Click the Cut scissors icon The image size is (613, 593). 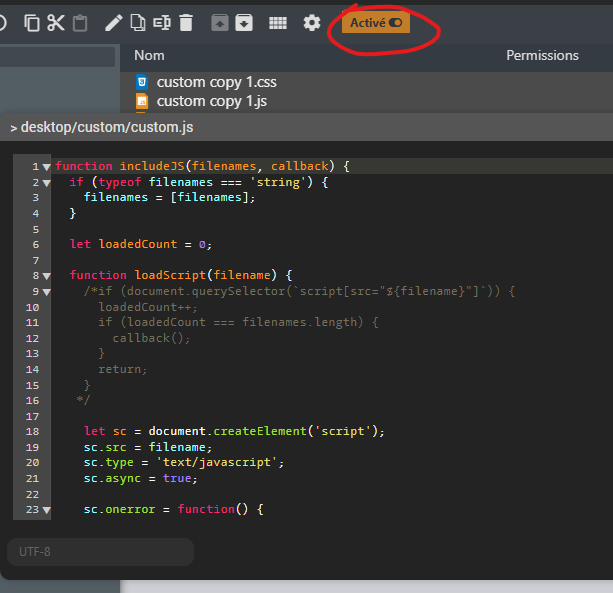(x=56, y=23)
